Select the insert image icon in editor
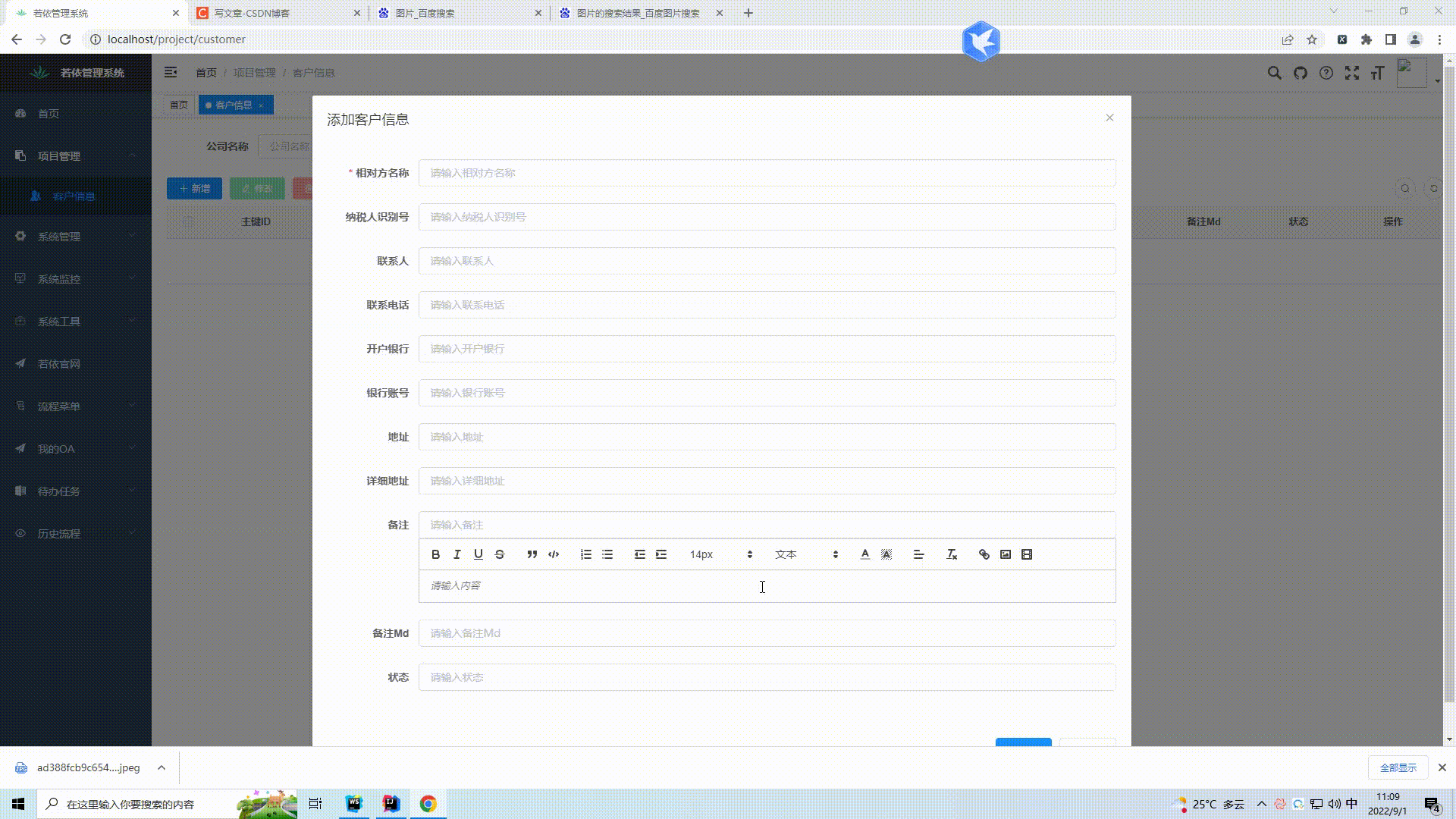Image resolution: width=1456 pixels, height=819 pixels. 1006,554
